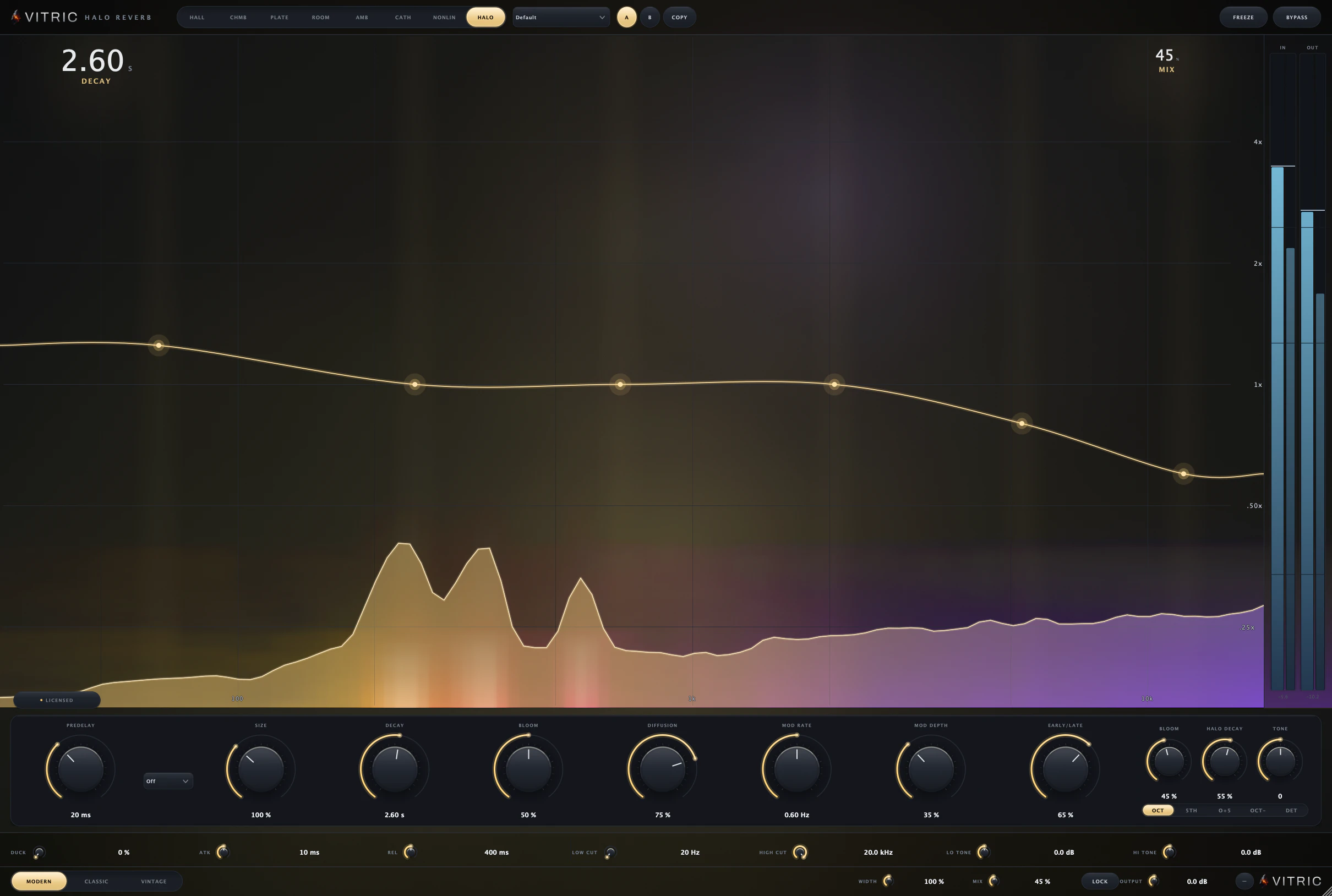Click the small High Cut knob
Screen dimensions: 1332x896
[799, 852]
